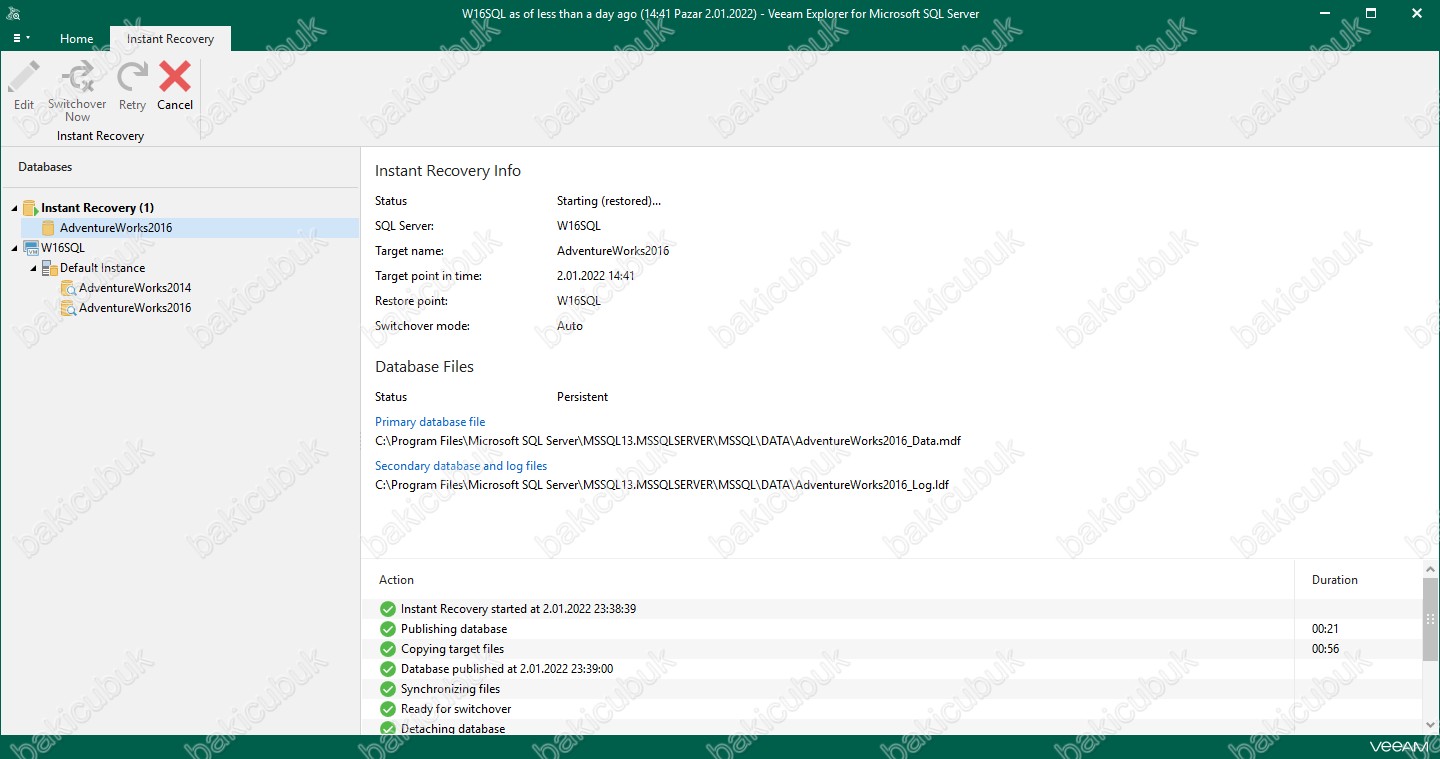Click the Edit pencil icon

[x=24, y=77]
